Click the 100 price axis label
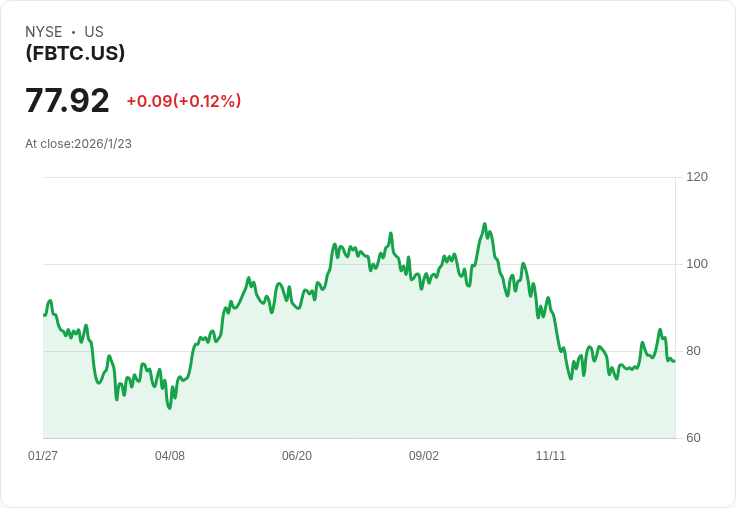 tap(697, 264)
